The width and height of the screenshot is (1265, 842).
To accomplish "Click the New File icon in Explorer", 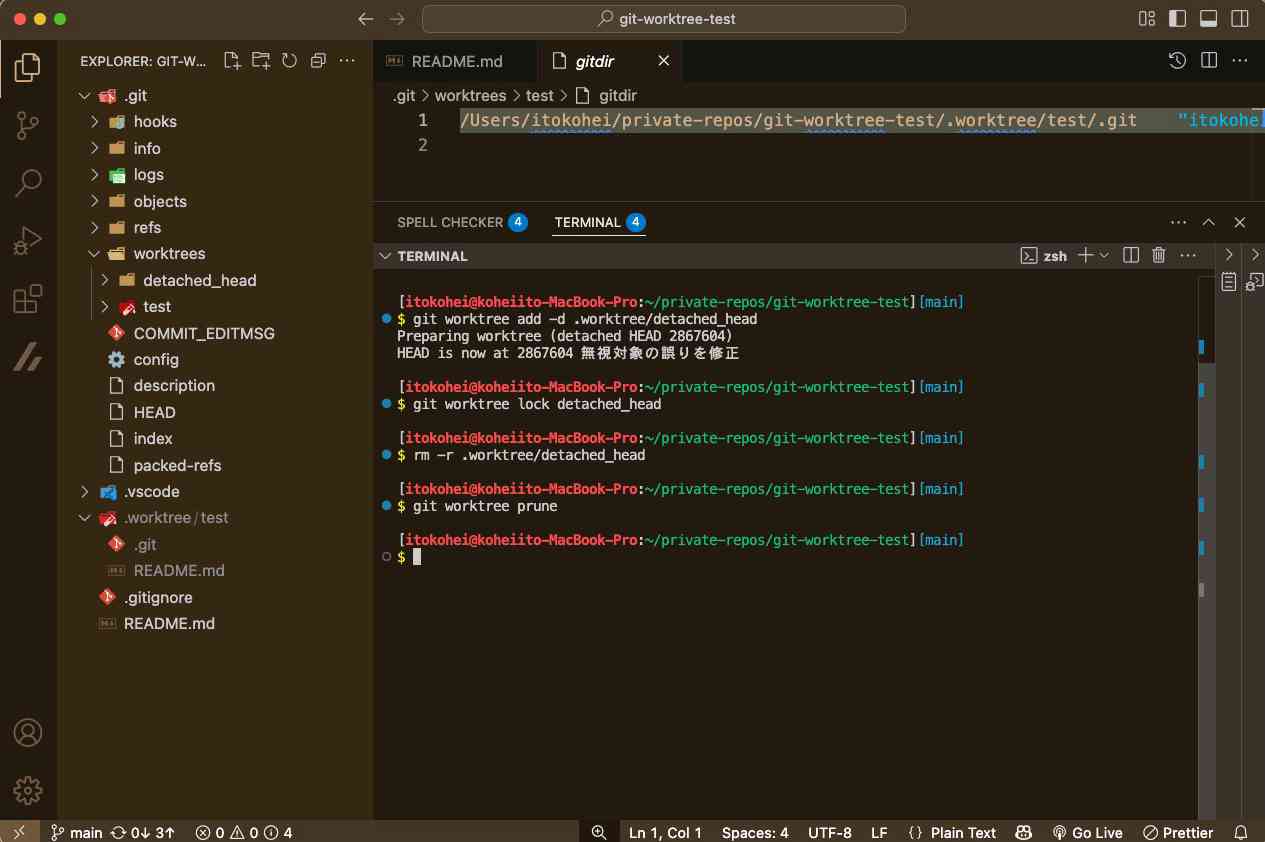I will [x=232, y=61].
